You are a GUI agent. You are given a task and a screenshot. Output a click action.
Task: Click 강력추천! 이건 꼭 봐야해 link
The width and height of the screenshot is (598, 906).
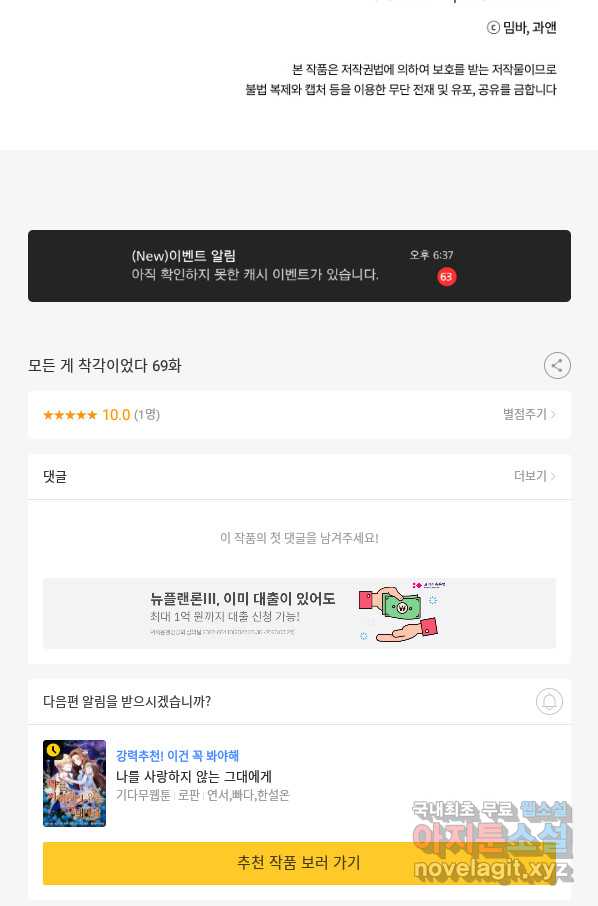177,756
